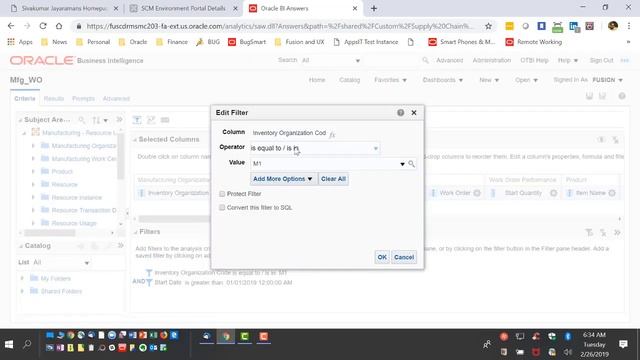This screenshot has height=360, width=640.
Task: Close the Edit Filter dialog
Action: coord(414,113)
